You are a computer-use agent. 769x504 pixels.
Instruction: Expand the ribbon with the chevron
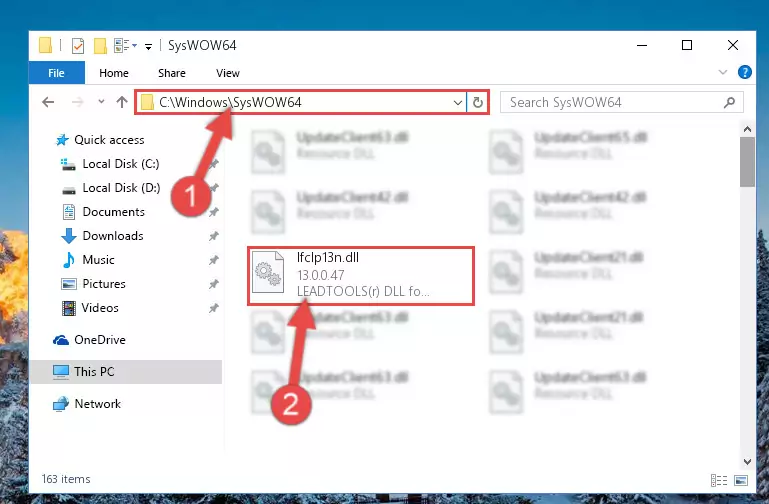coord(722,73)
